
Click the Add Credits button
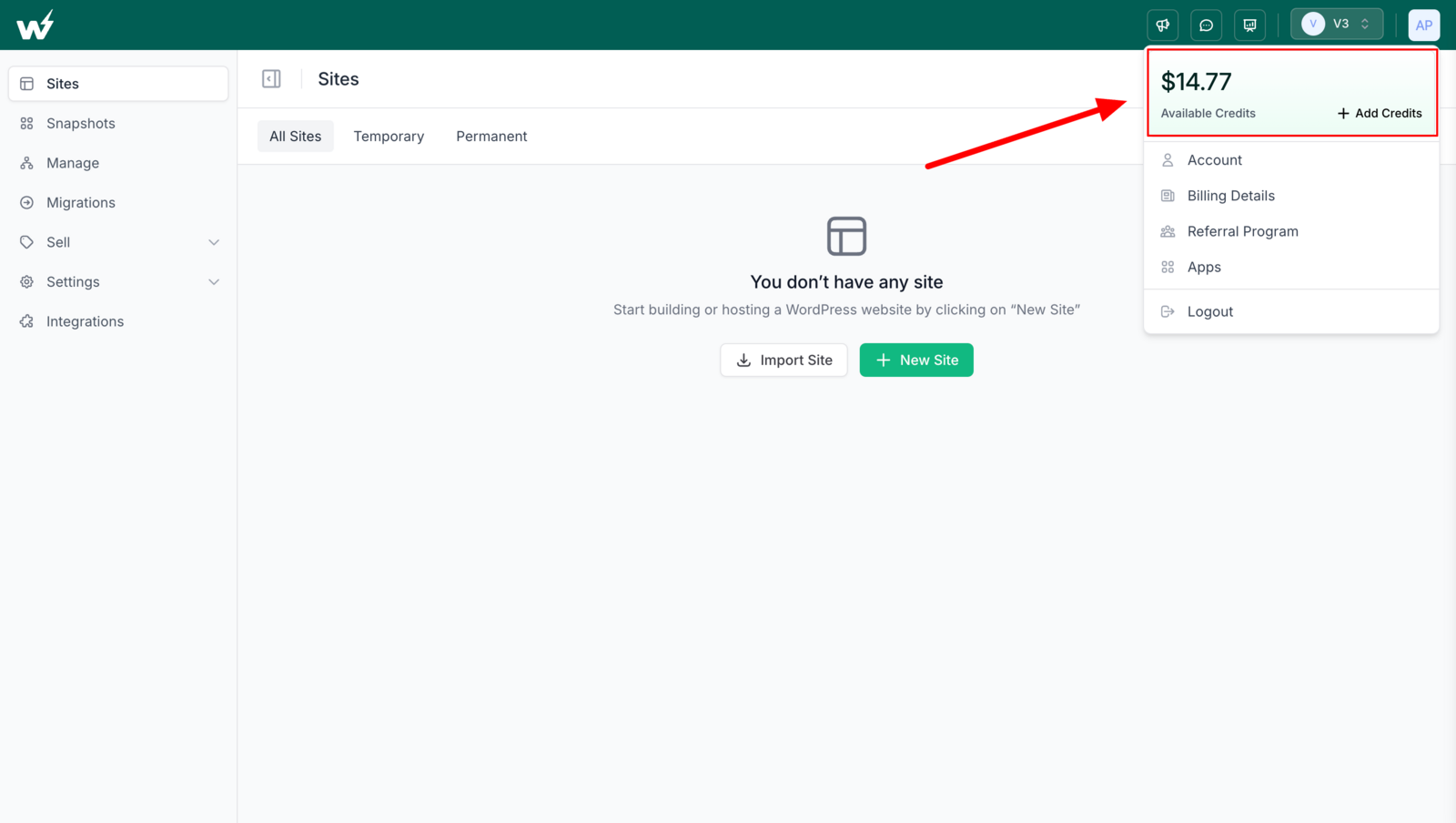point(1380,113)
